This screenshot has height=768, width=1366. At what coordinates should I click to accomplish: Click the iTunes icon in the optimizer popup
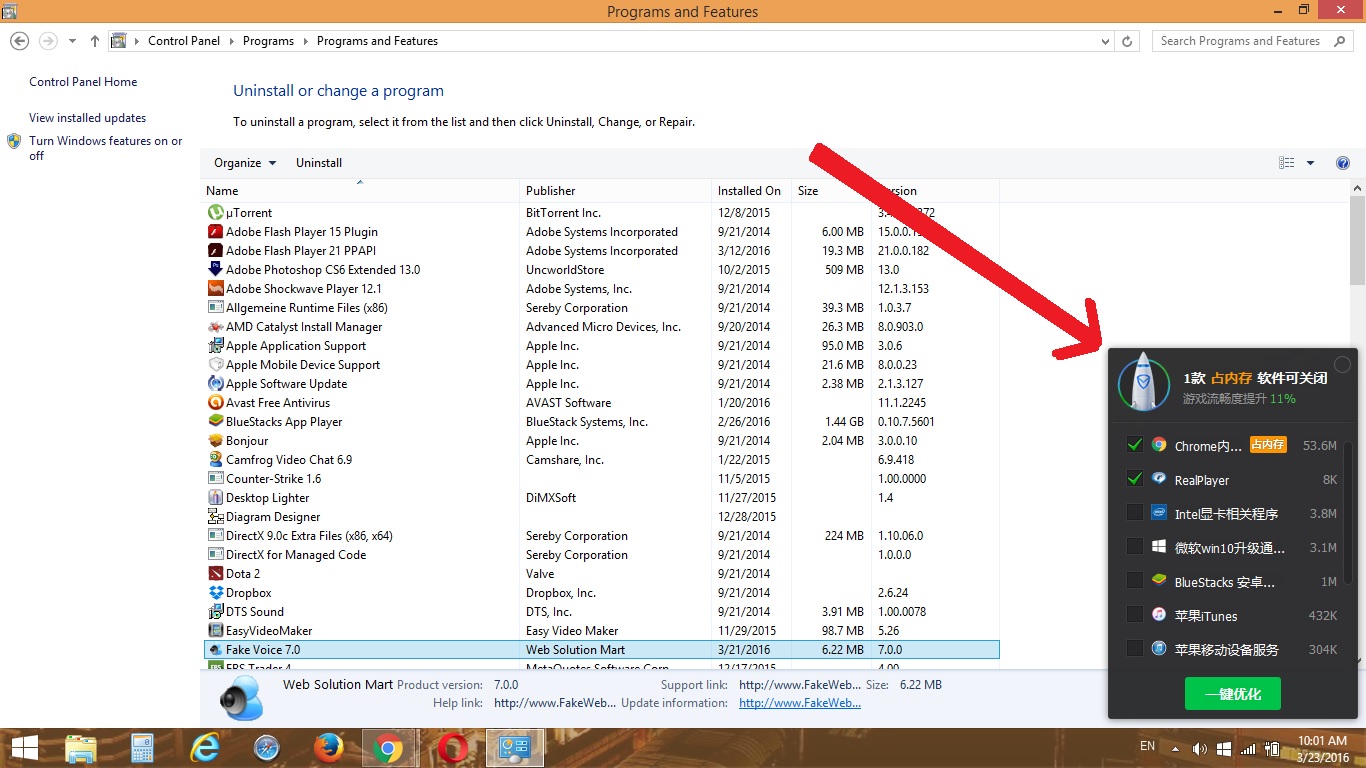tap(1159, 615)
